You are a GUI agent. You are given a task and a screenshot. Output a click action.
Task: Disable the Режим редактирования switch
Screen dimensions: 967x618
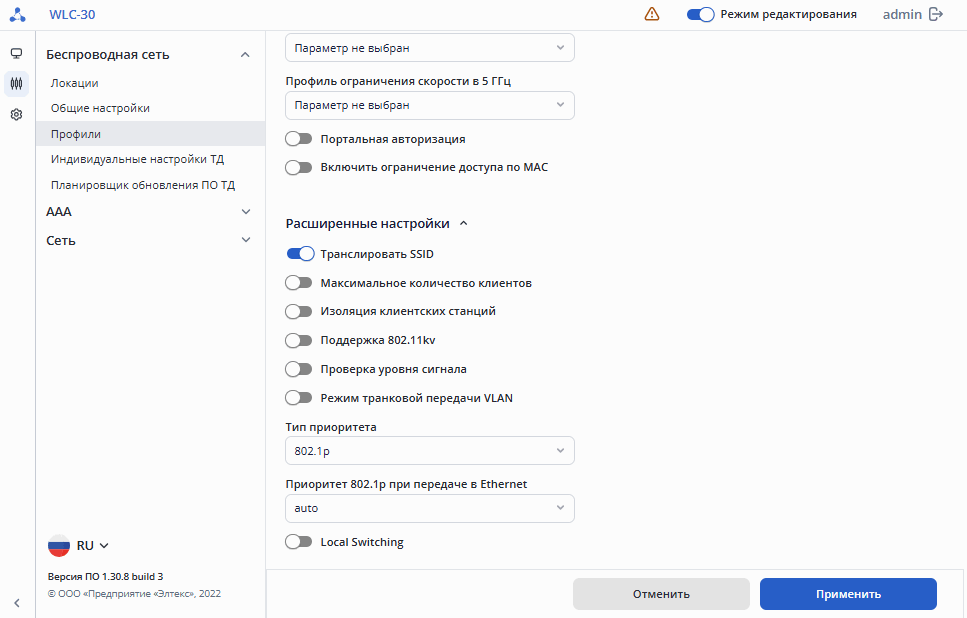(700, 14)
